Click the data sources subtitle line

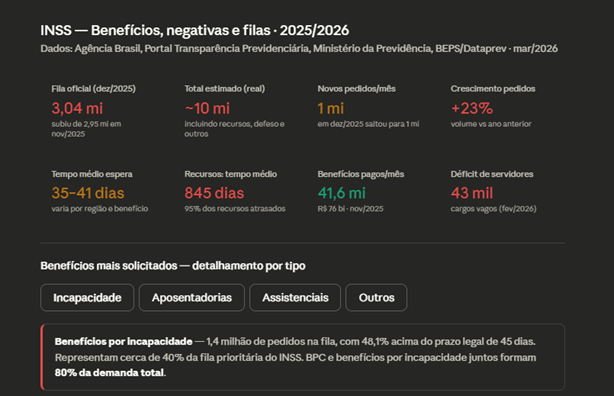coord(299,49)
